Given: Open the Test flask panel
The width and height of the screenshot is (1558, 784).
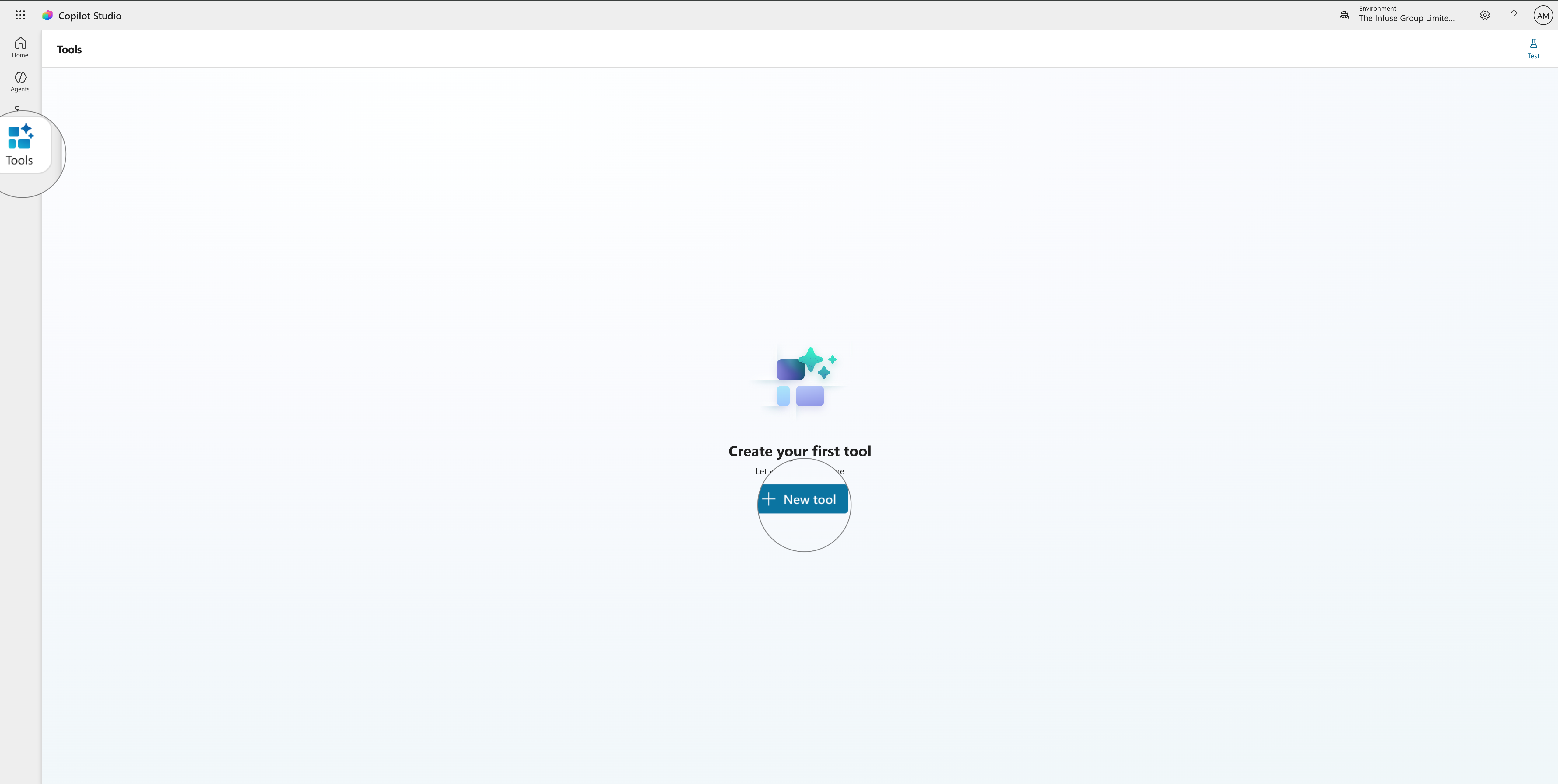Looking at the screenshot, I should (1533, 49).
